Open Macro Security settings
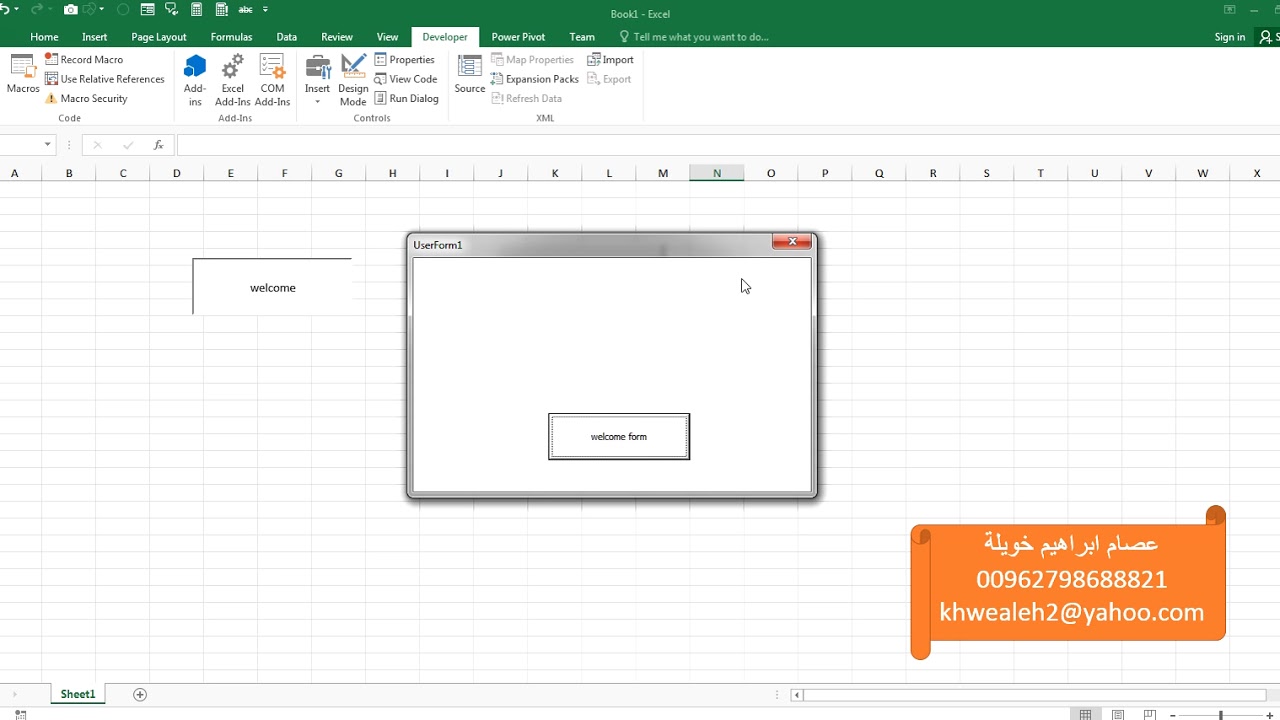 [86, 99]
